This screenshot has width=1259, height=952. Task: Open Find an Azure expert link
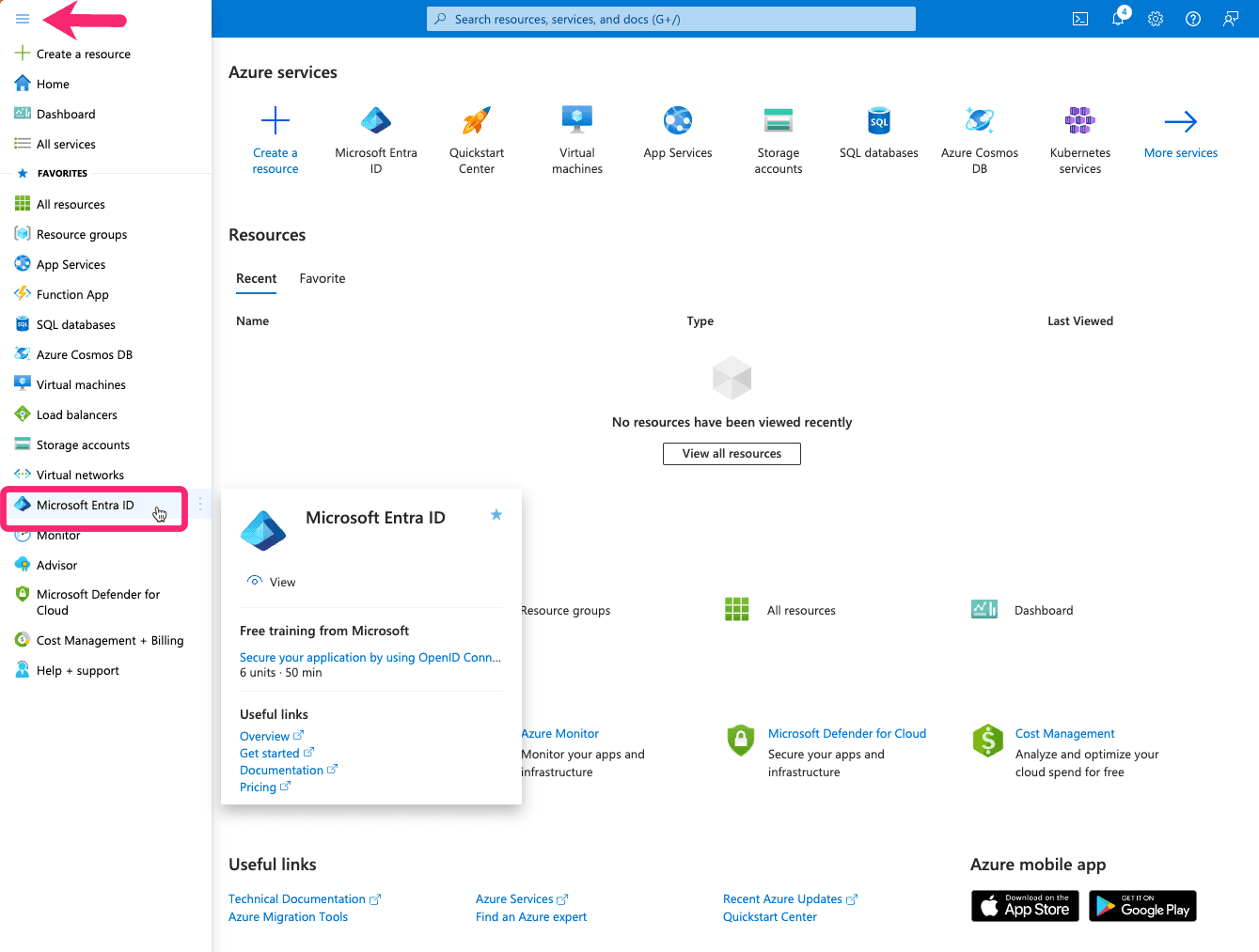531,917
